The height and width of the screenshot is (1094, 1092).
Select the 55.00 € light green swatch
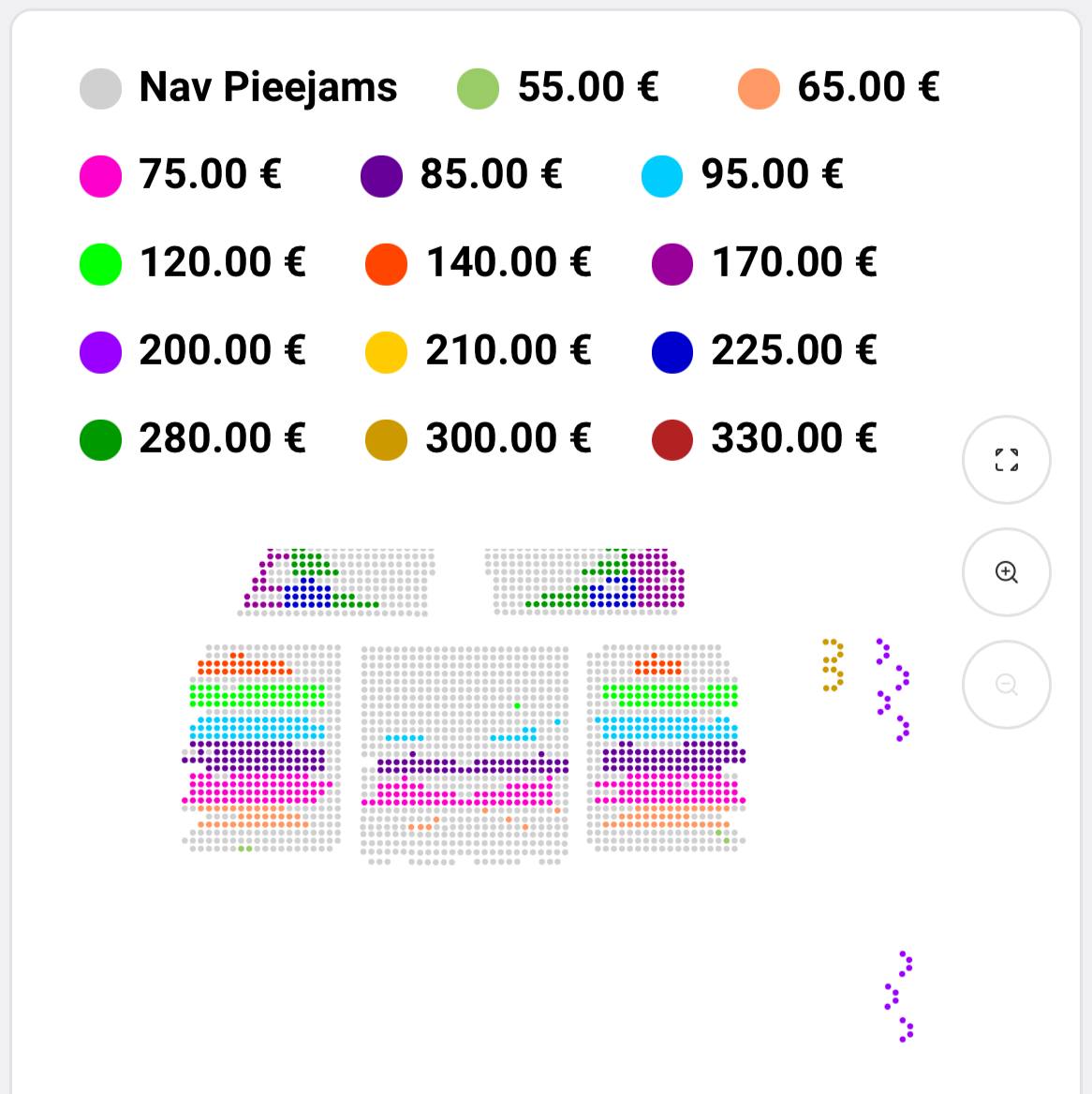pos(478,89)
